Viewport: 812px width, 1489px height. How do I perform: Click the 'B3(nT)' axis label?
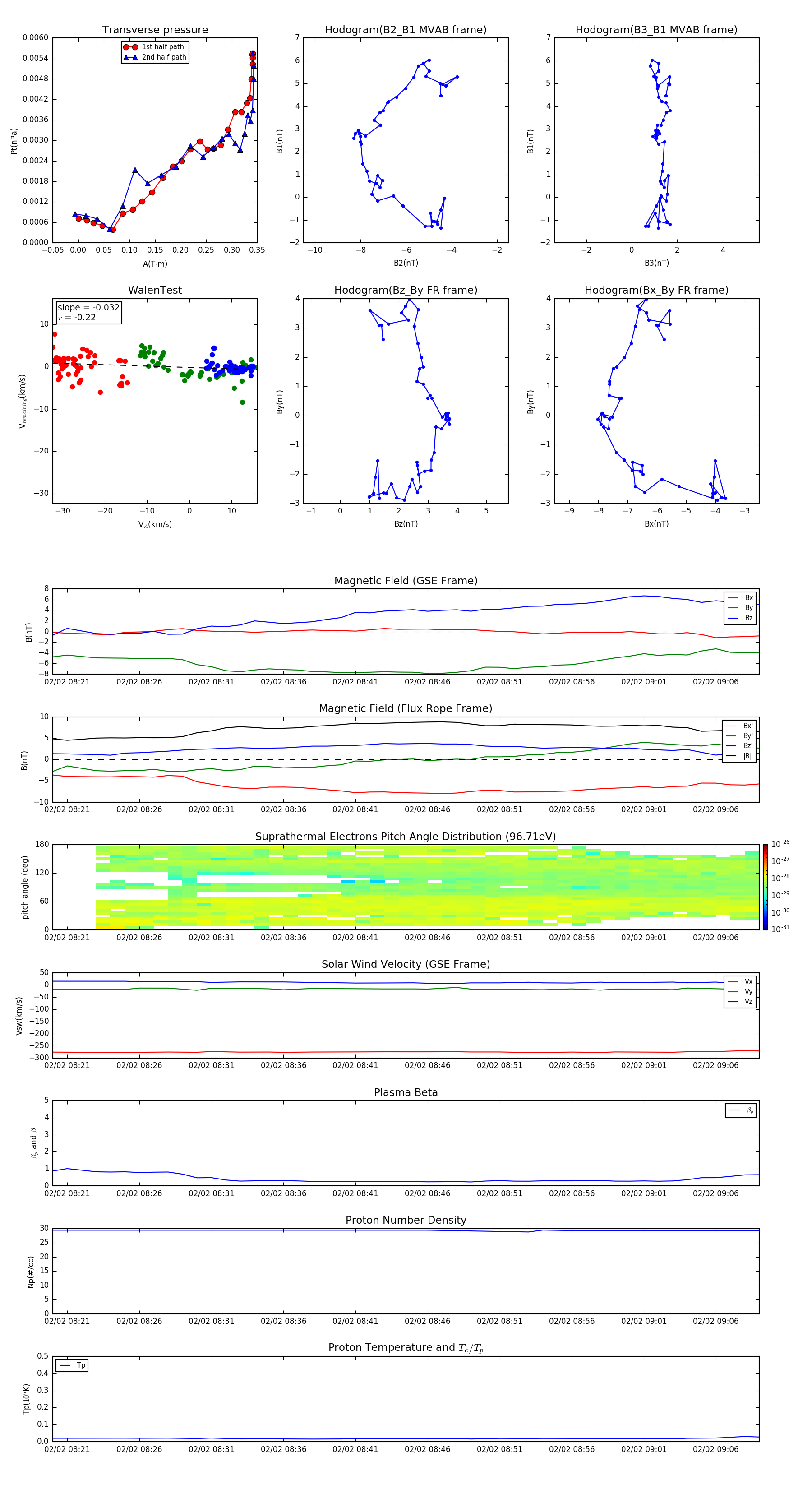click(x=656, y=263)
